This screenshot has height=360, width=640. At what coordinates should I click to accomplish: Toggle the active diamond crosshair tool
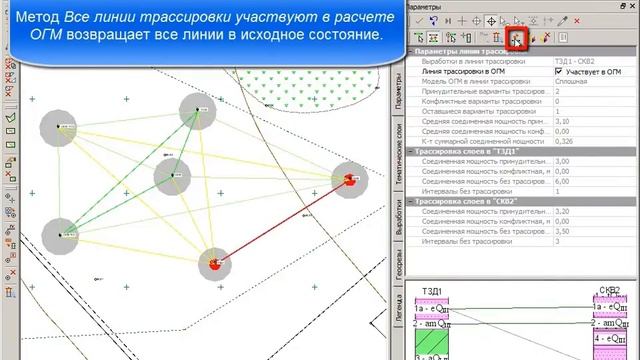pos(491,21)
